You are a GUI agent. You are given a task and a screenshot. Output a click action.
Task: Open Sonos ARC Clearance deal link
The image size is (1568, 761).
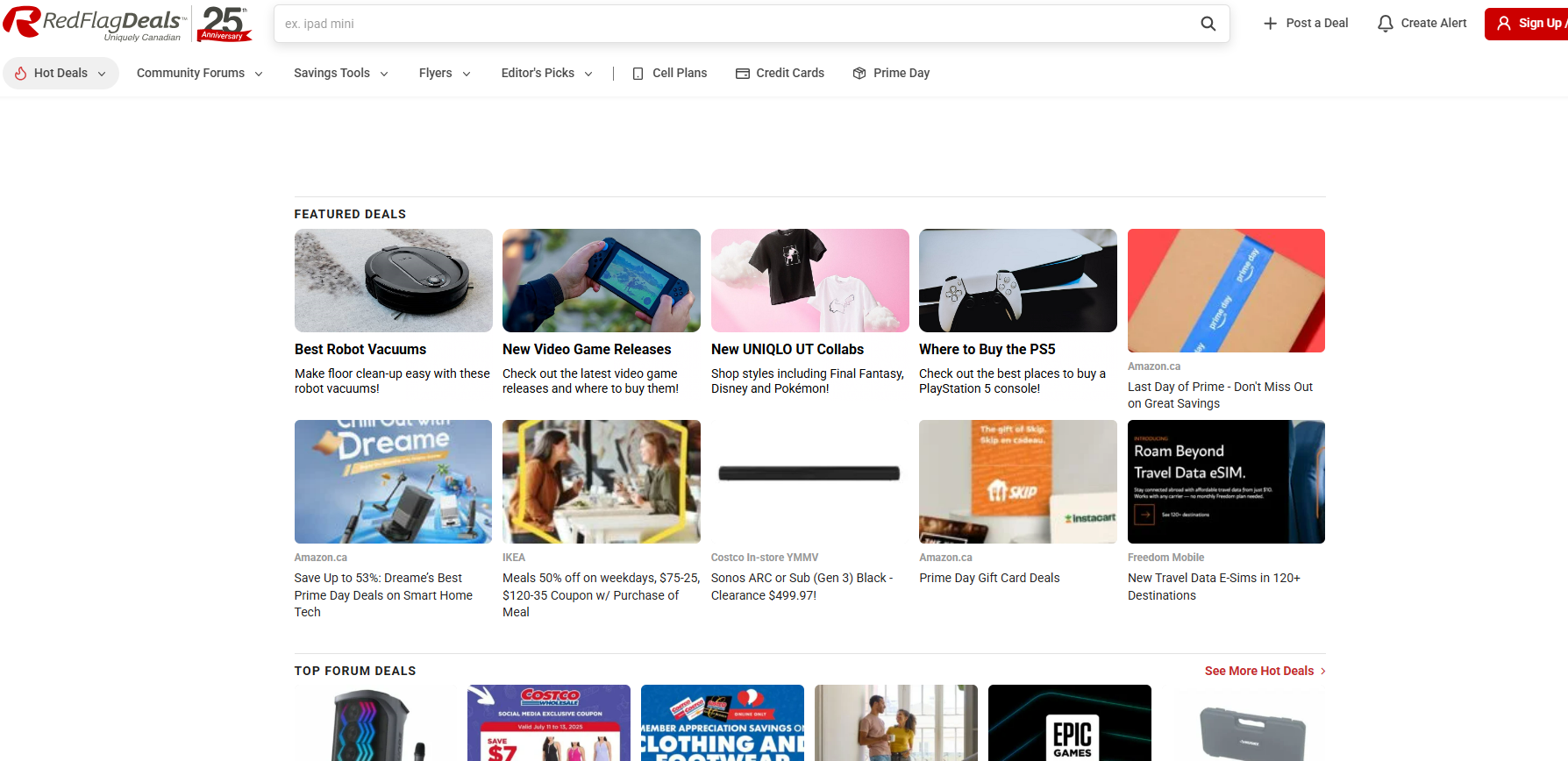point(802,587)
